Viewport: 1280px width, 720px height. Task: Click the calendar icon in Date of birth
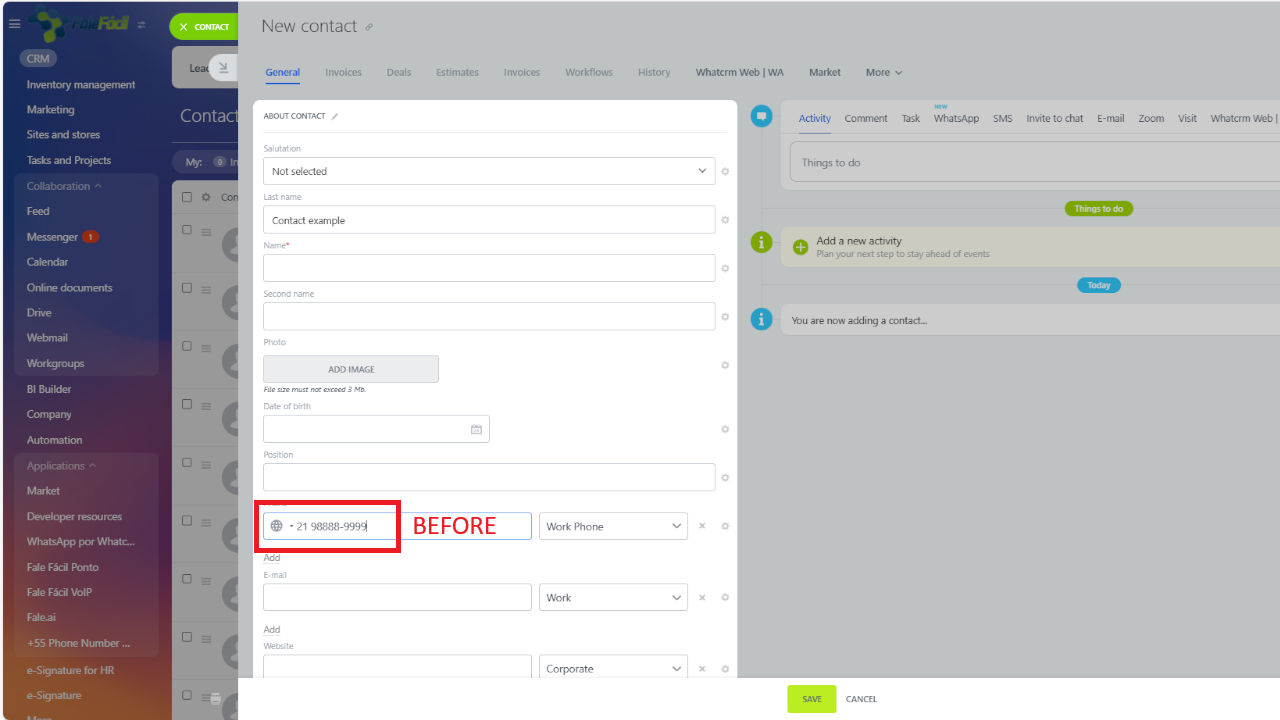pos(476,430)
